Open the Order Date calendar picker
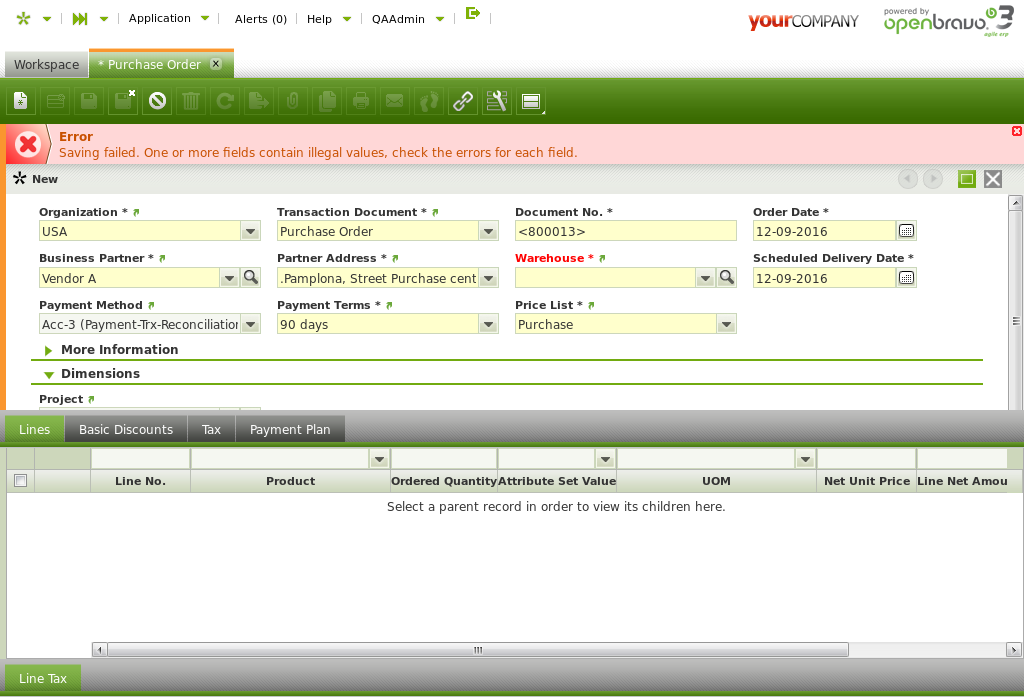This screenshot has width=1024, height=697. coord(906,231)
